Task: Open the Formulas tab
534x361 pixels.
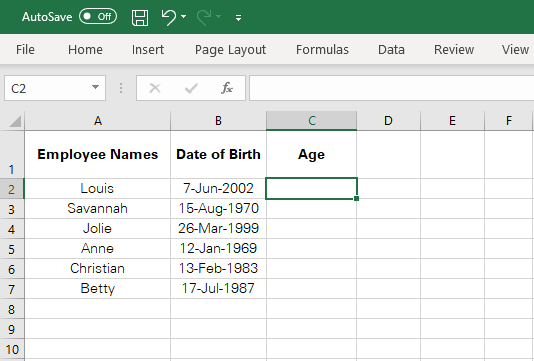Action: tap(322, 50)
